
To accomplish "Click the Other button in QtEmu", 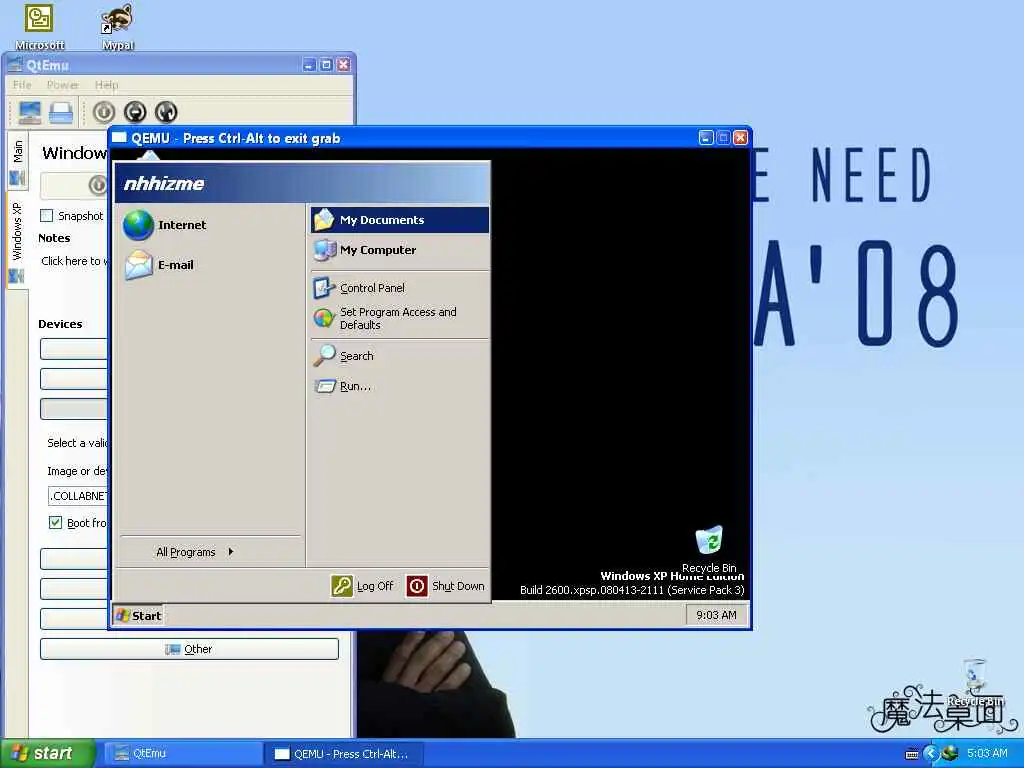I will pos(189,649).
